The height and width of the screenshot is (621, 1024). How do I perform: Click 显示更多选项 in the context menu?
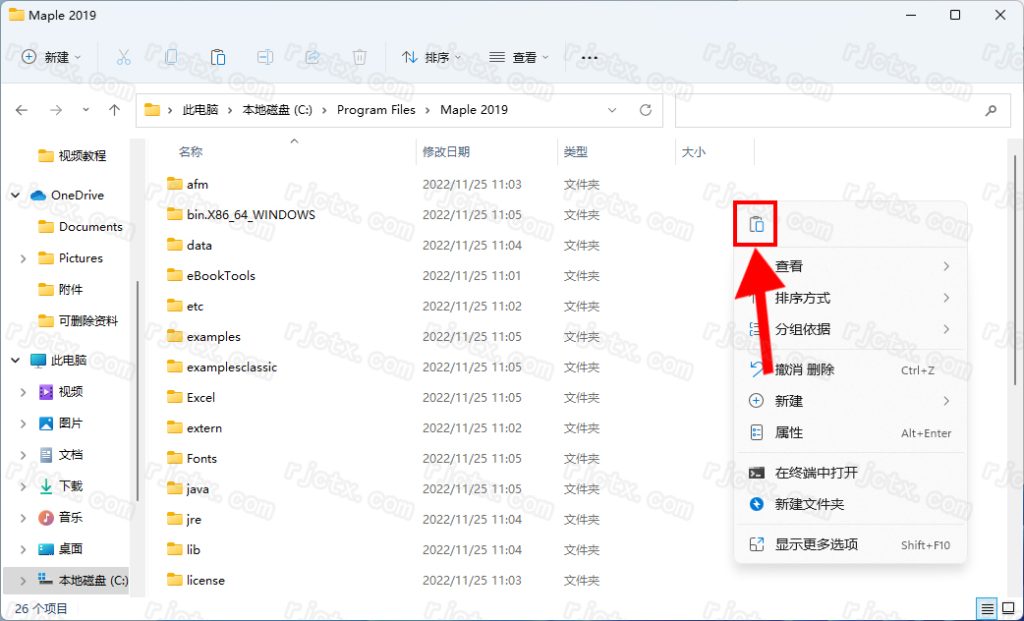[816, 545]
